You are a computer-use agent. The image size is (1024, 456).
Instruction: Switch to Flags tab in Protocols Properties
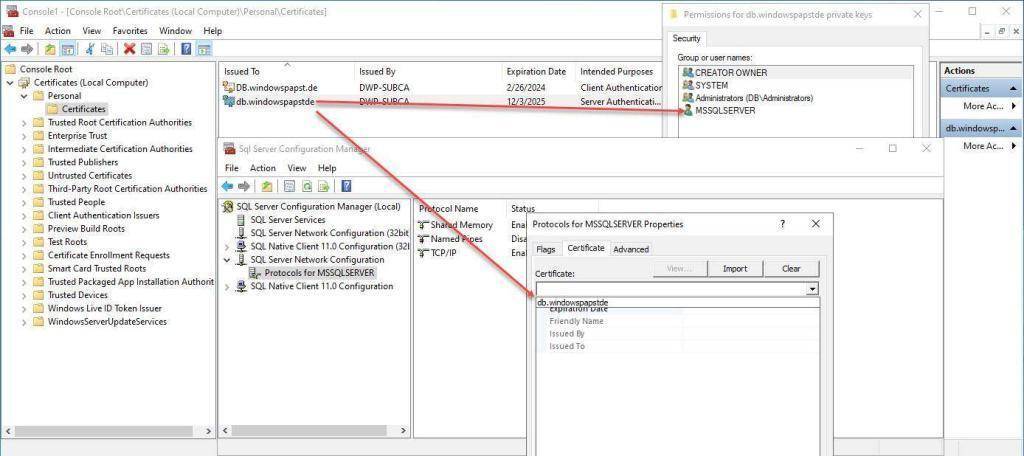[545, 250]
